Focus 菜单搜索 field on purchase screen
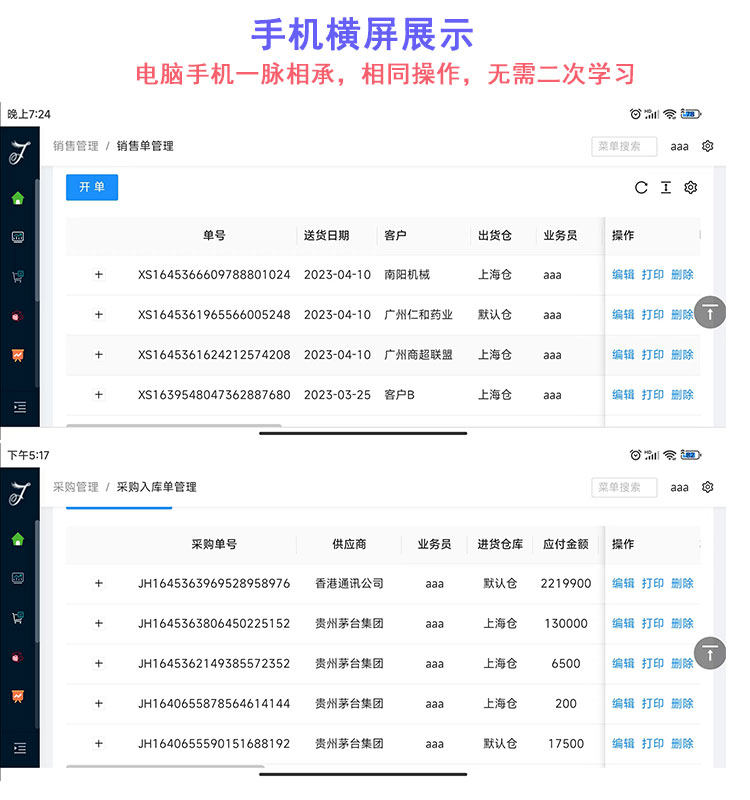This screenshot has width=750, height=800. pyautogui.click(x=624, y=487)
